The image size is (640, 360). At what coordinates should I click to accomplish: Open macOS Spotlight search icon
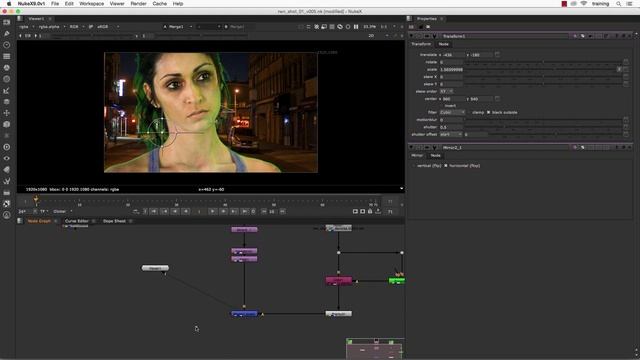coord(618,4)
